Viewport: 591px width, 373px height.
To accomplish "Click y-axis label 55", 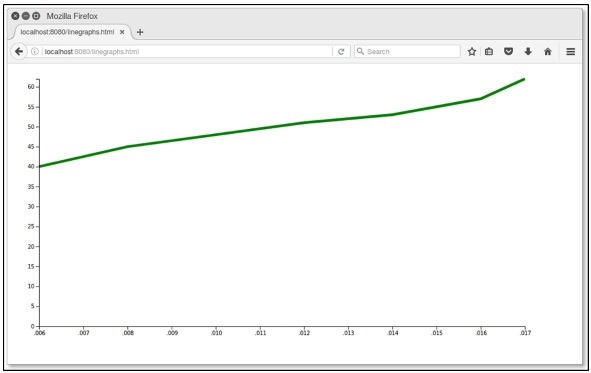I will coord(31,107).
